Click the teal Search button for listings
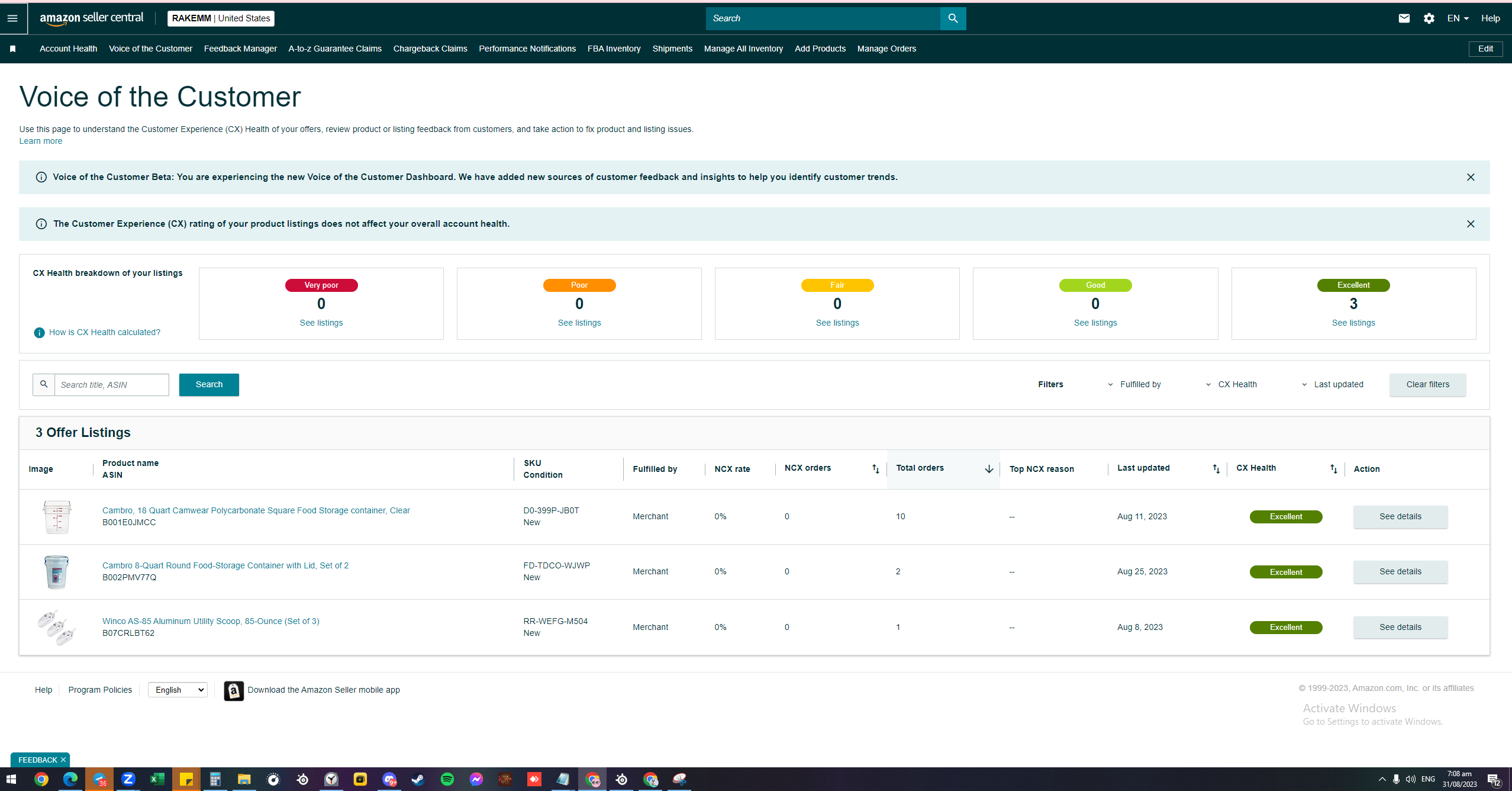 point(209,385)
